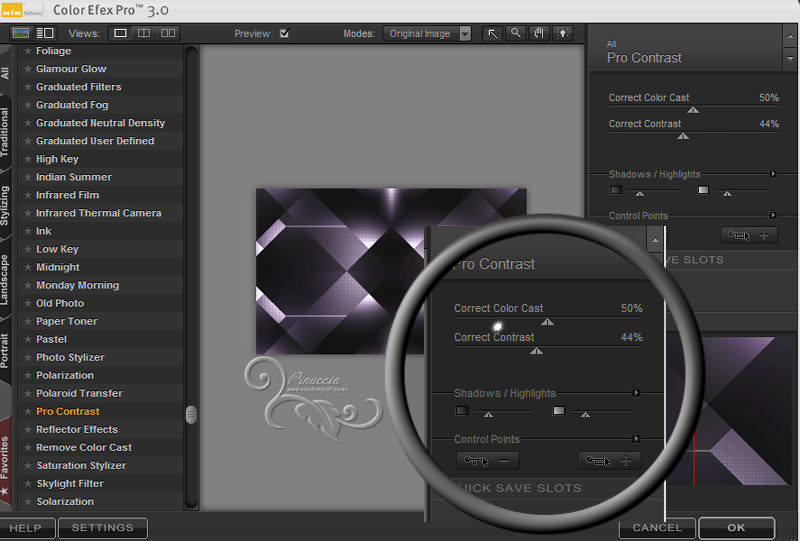Open the Original Image mode combo box
The image size is (800, 541).
coord(427,34)
